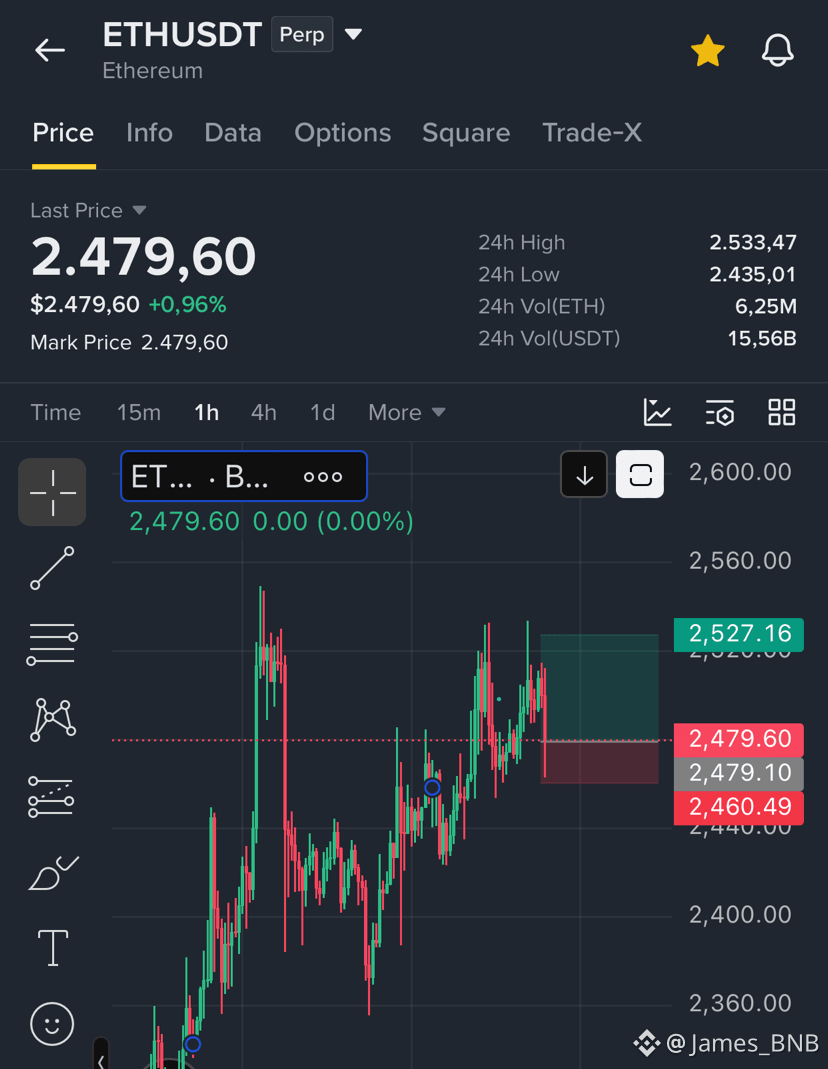The height and width of the screenshot is (1069, 828).
Task: Select the 4h interval
Action: [264, 412]
